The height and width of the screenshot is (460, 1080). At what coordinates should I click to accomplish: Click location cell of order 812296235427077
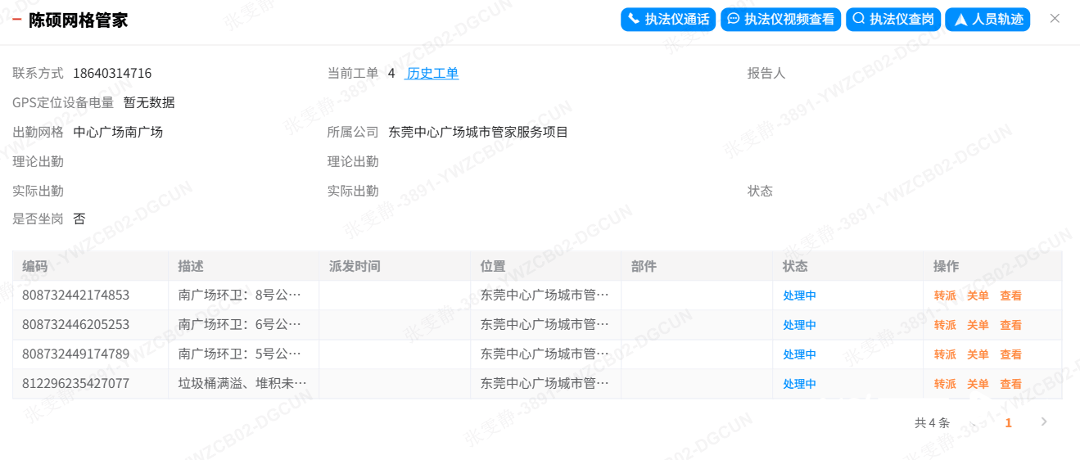545,384
